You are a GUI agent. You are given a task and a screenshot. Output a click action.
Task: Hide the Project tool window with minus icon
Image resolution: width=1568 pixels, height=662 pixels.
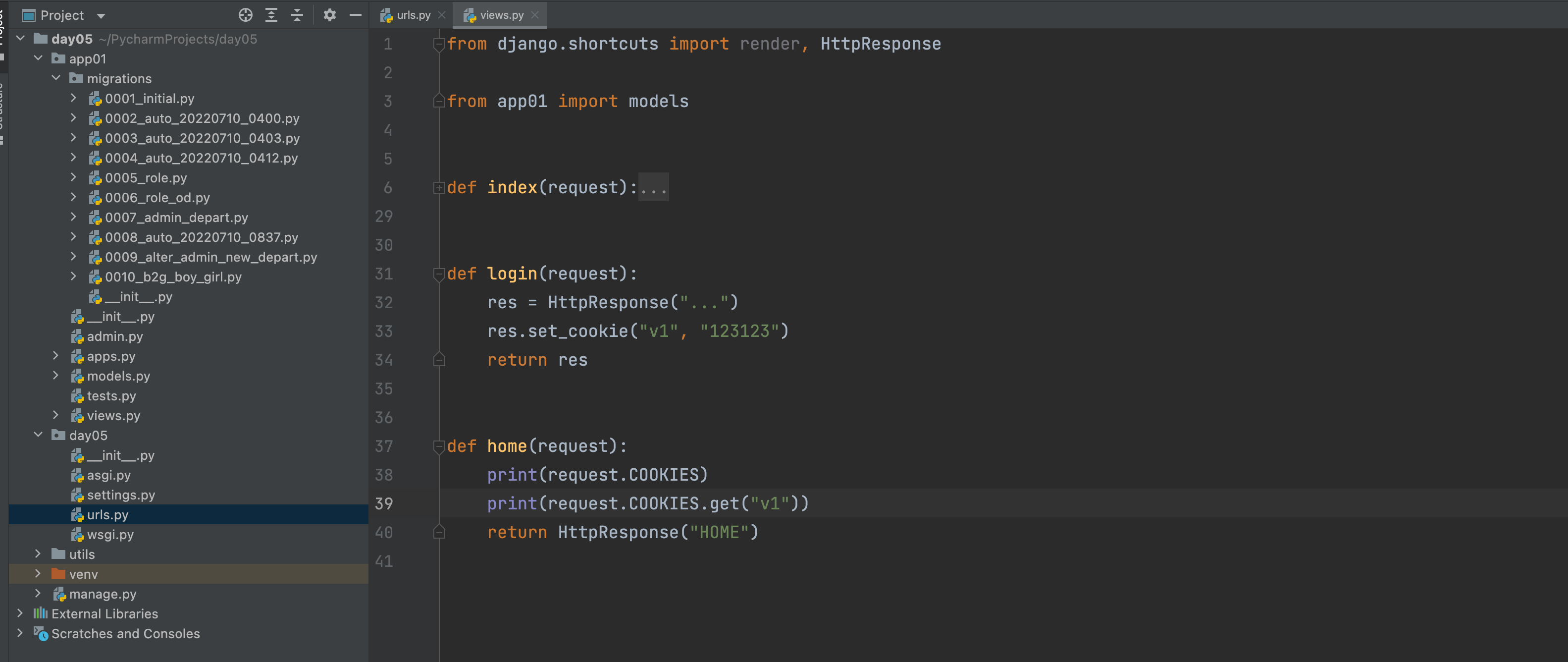tap(356, 15)
